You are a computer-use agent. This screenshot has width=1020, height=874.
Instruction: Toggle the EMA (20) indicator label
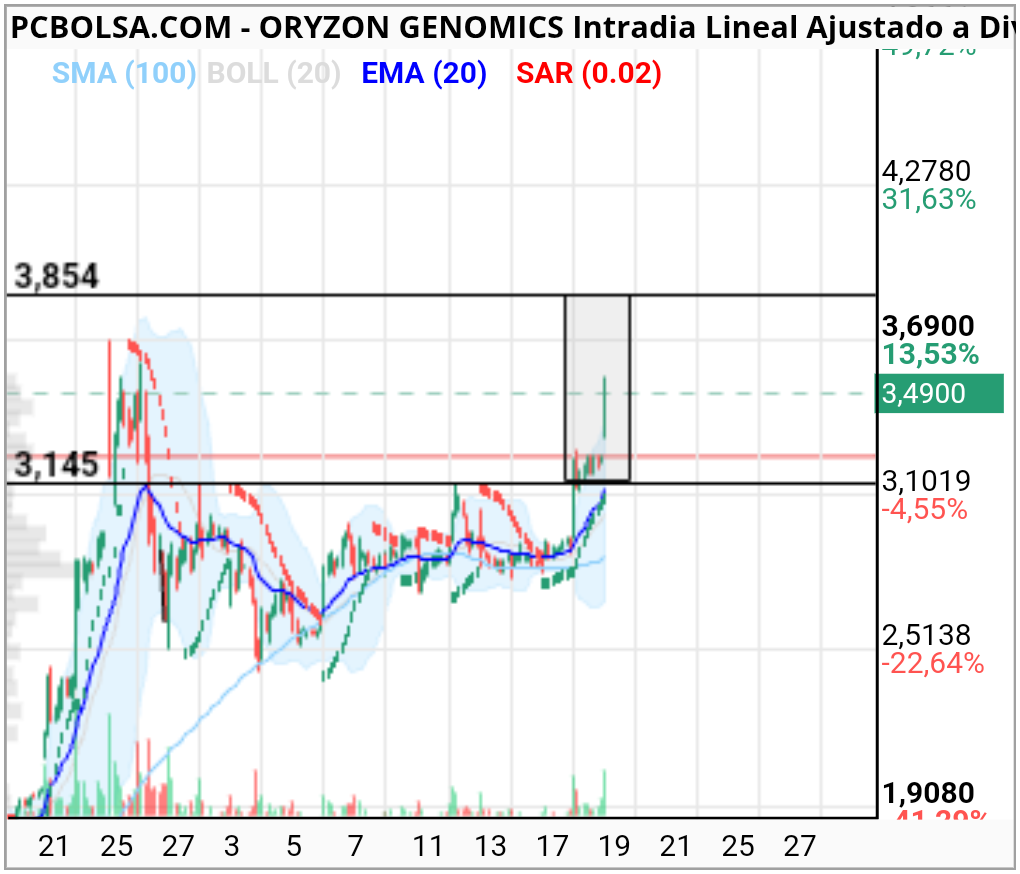pyautogui.click(x=423, y=73)
